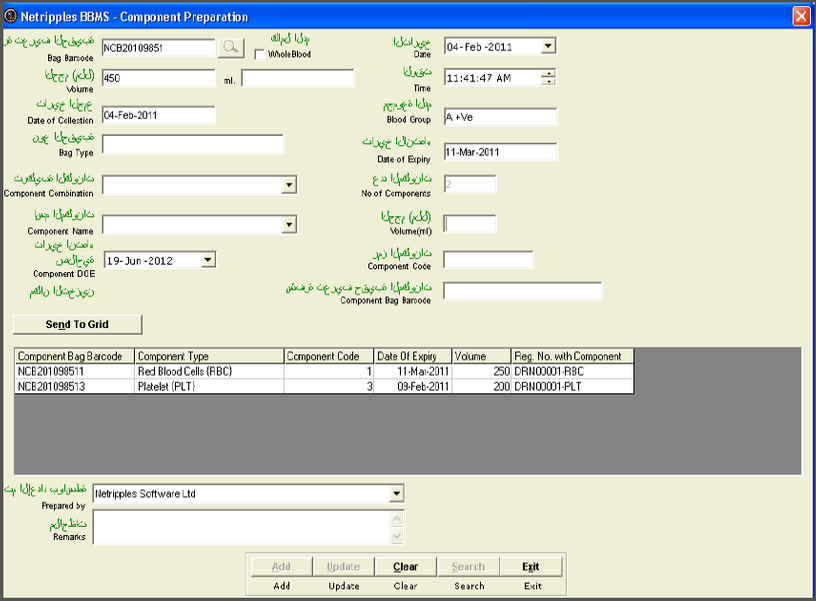Click the Volume(ml) input field
Screen dimensions: 816x601
[x=469, y=224]
